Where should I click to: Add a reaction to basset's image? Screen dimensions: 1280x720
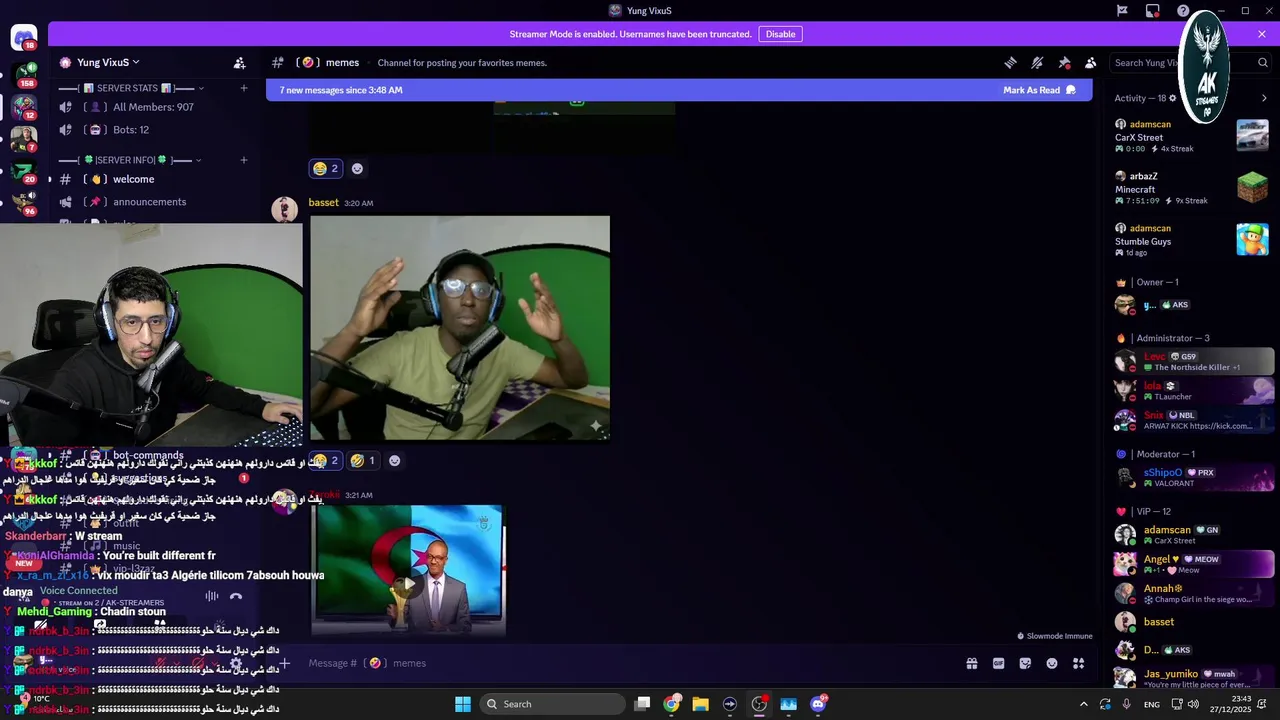394,461
